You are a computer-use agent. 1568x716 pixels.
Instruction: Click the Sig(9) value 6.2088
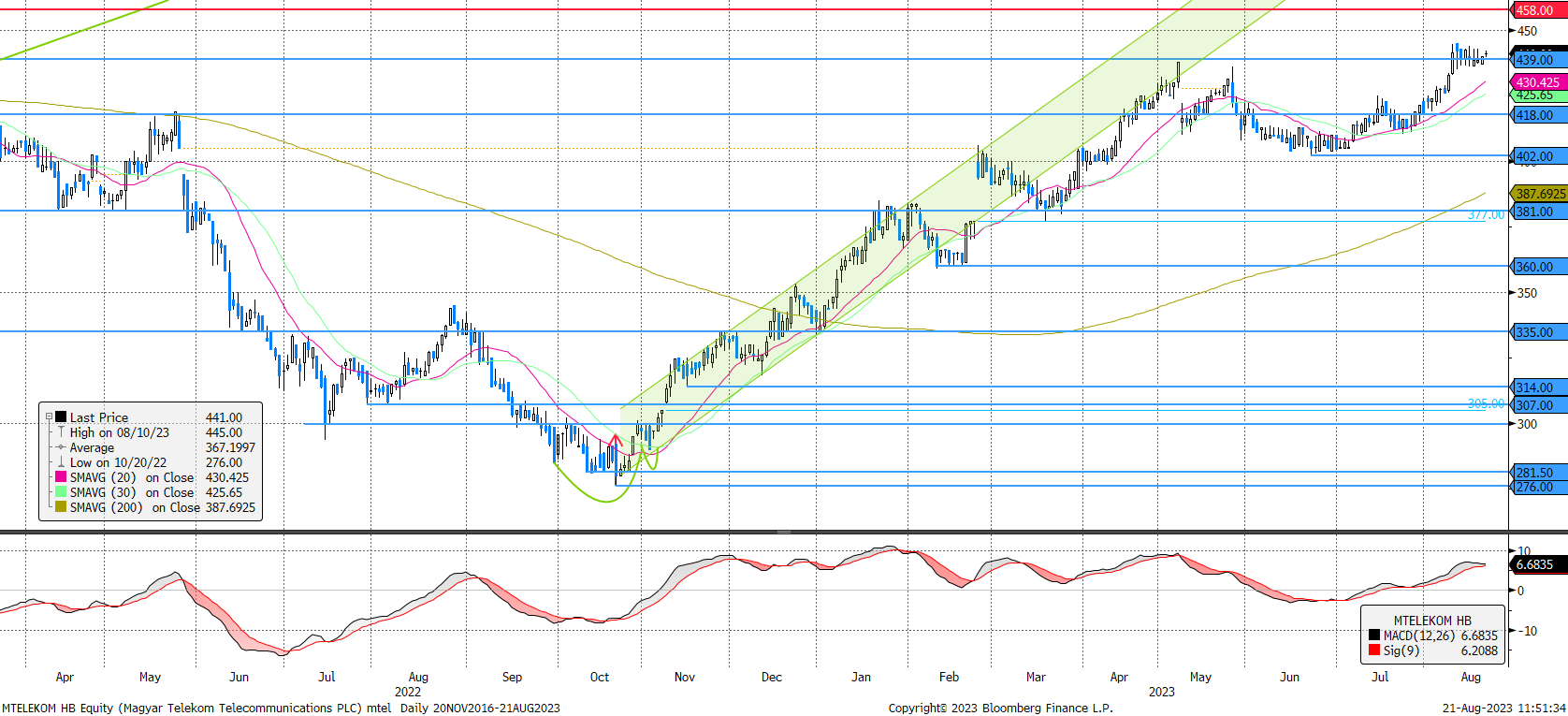pyautogui.click(x=1479, y=650)
